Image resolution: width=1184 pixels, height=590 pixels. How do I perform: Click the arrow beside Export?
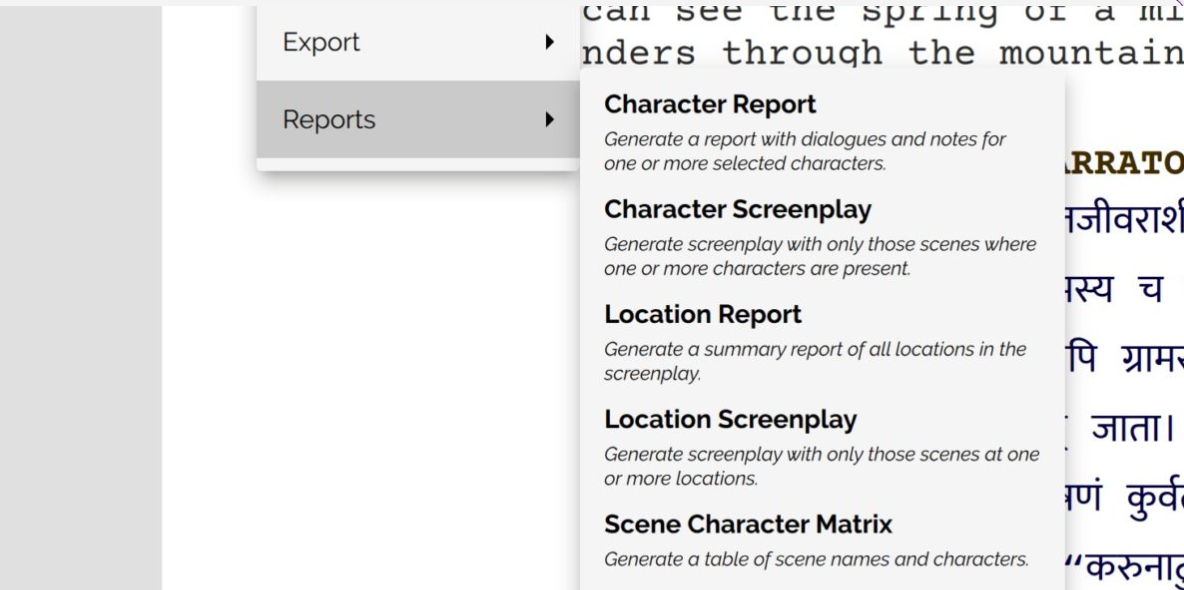tap(549, 42)
